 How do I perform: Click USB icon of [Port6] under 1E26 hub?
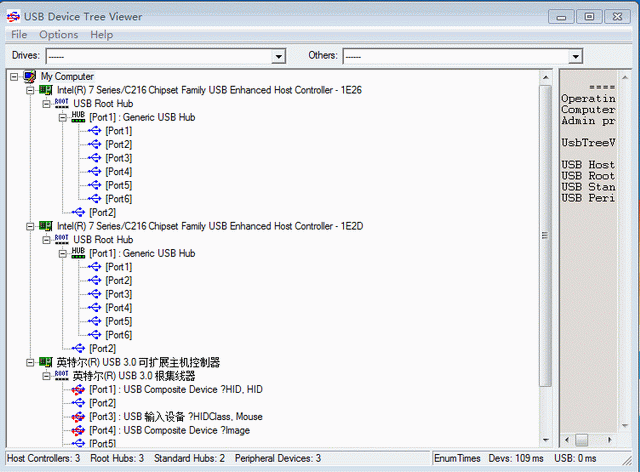click(x=94, y=198)
